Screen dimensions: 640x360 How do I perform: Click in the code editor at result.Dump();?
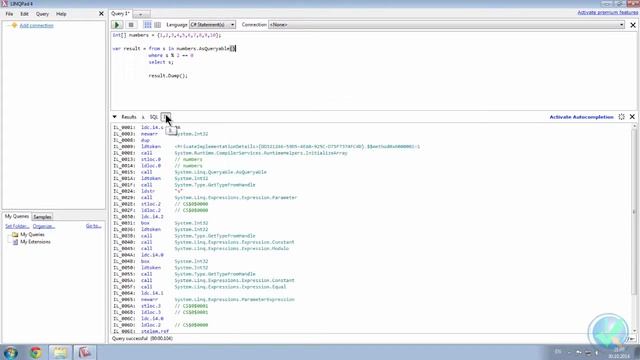pyautogui.click(x=168, y=76)
